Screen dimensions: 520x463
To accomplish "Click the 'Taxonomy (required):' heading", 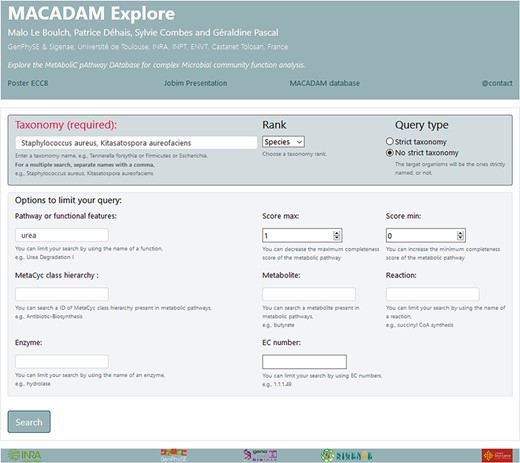I will click(x=66, y=125).
